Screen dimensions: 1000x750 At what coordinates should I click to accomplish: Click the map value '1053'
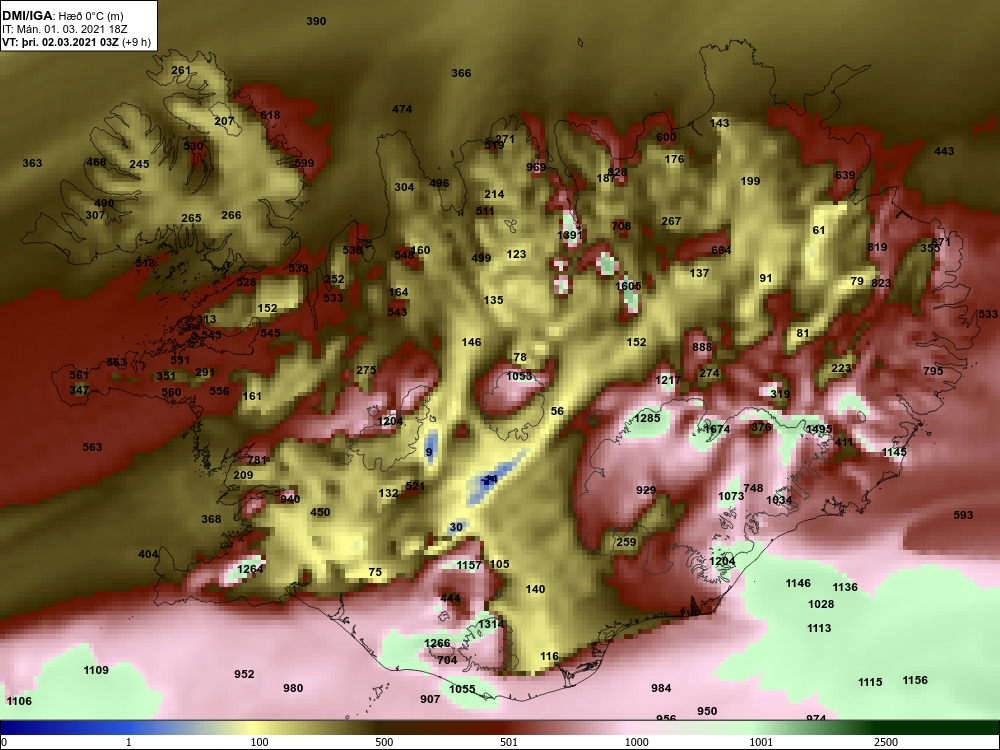point(519,376)
